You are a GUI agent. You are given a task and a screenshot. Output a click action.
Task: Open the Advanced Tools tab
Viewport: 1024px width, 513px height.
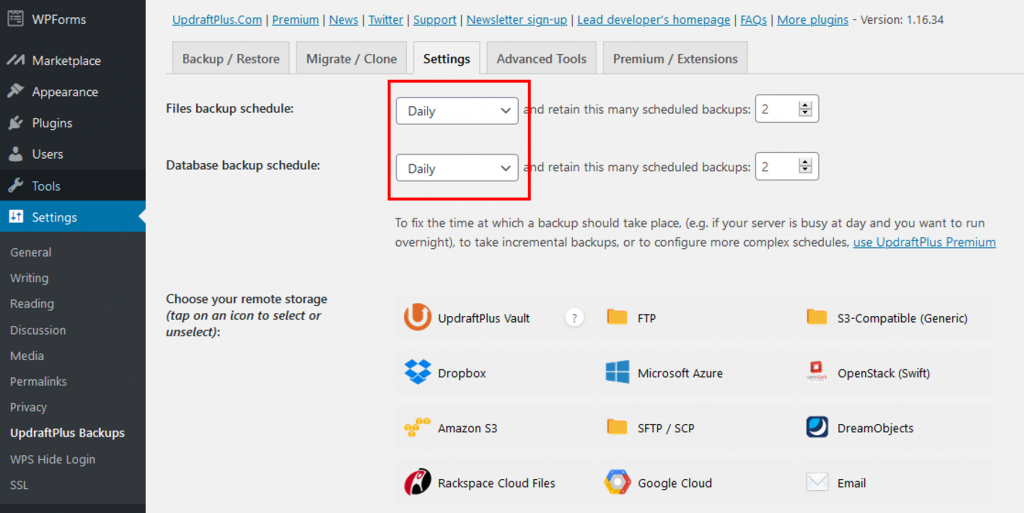(541, 59)
